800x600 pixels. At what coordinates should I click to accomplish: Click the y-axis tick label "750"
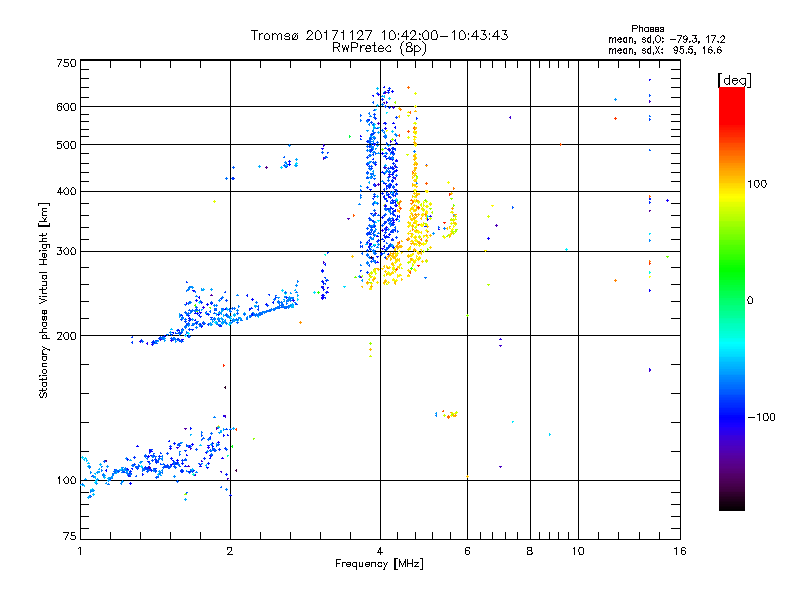(66, 63)
